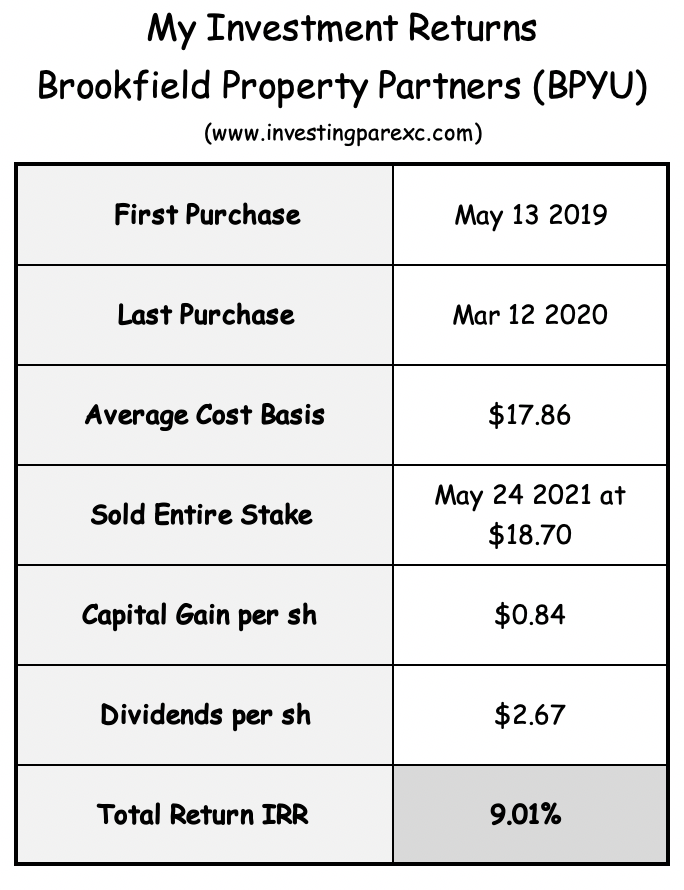Click the Average Cost Basis label
The height and width of the screenshot is (890, 684).
click(205, 415)
